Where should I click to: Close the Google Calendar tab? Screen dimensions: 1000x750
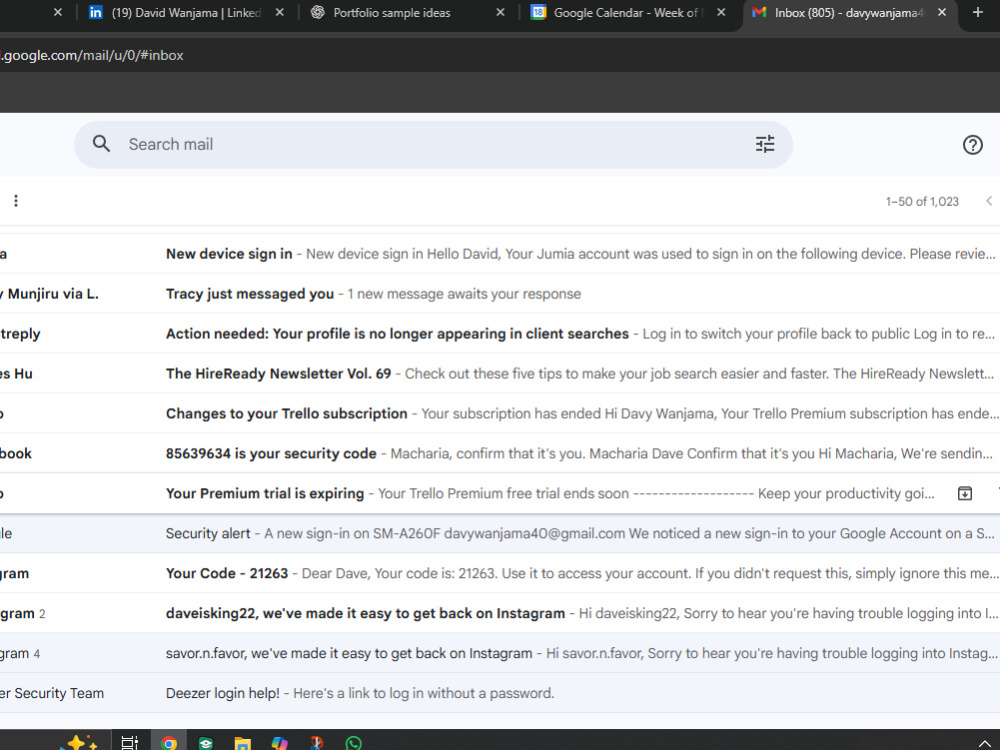[x=721, y=13]
